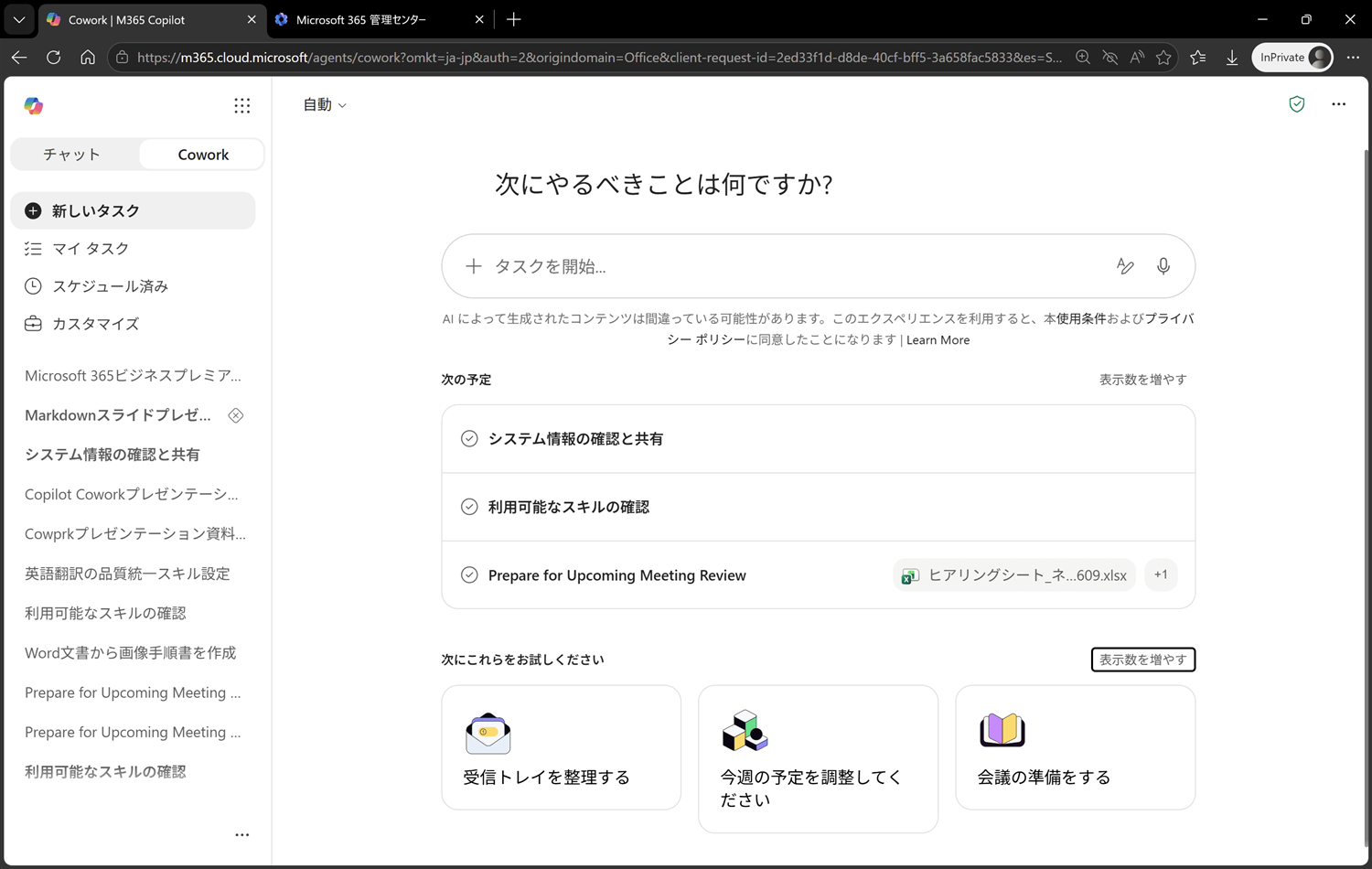The width and height of the screenshot is (1372, 869).
Task: Open Copilot Coworkプレゼンテーシ... history item
Action: pos(132,495)
